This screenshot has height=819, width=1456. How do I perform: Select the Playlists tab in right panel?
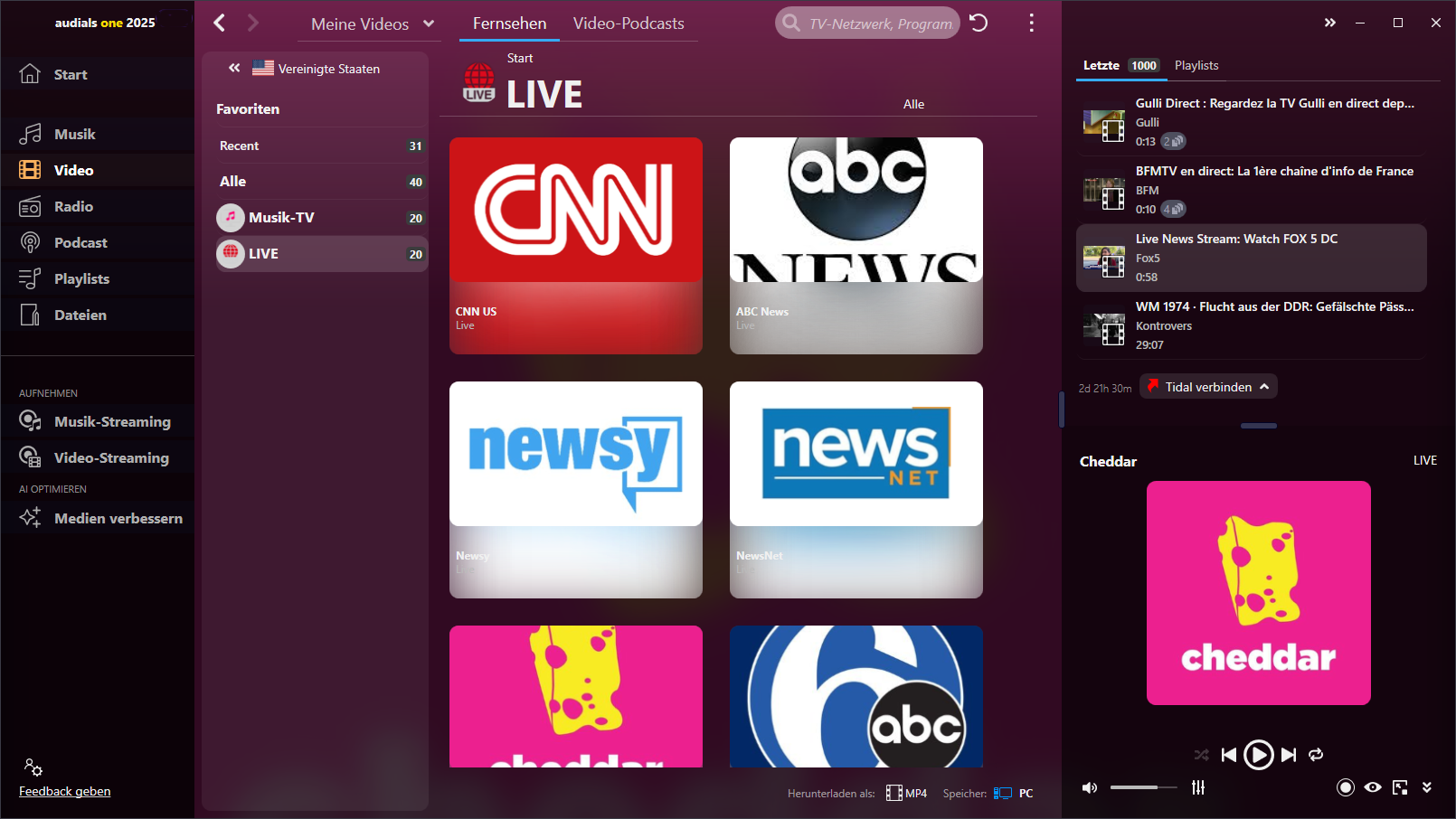[1196, 65]
